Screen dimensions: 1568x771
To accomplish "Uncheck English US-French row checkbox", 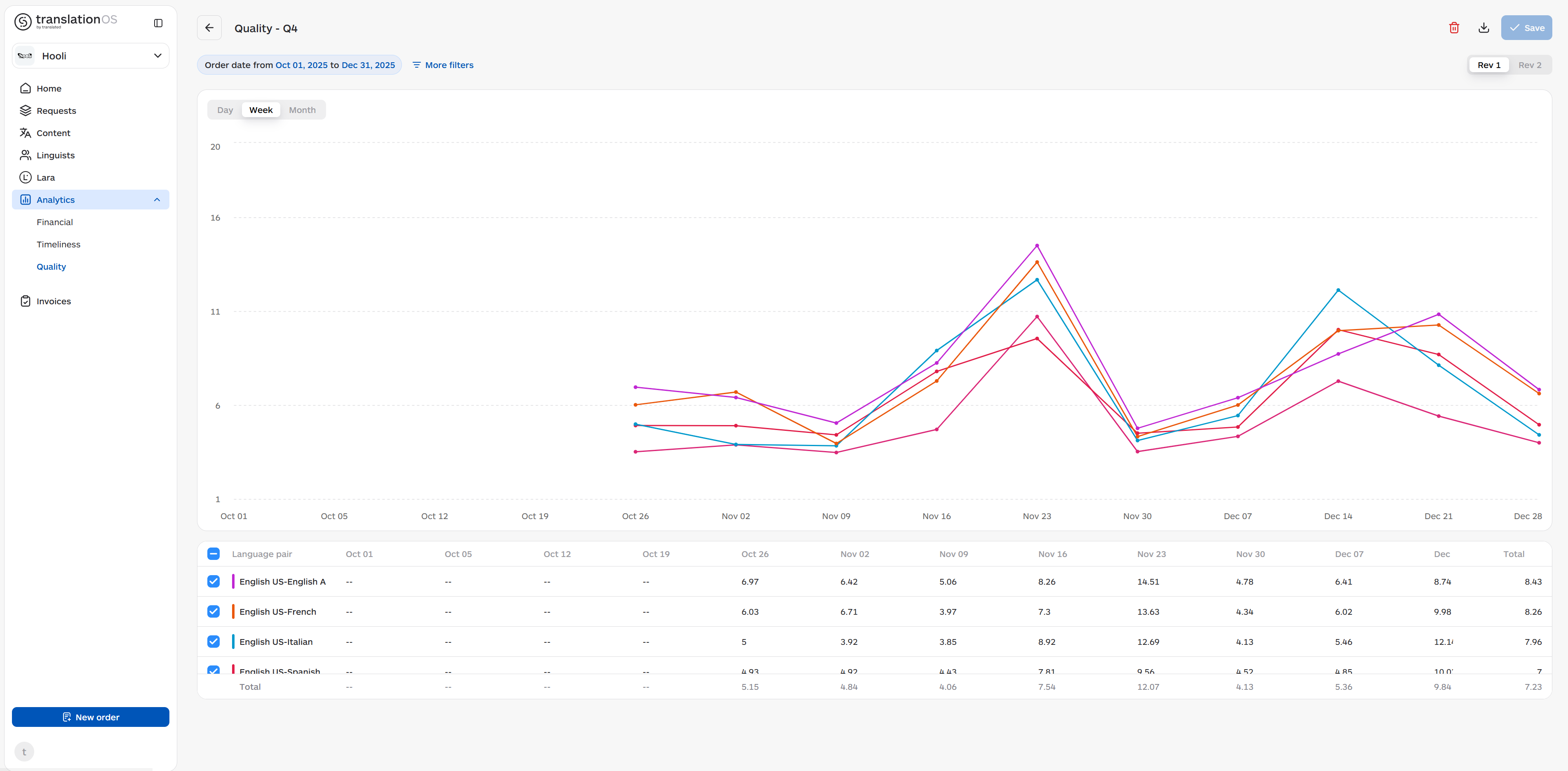I will pos(214,611).
